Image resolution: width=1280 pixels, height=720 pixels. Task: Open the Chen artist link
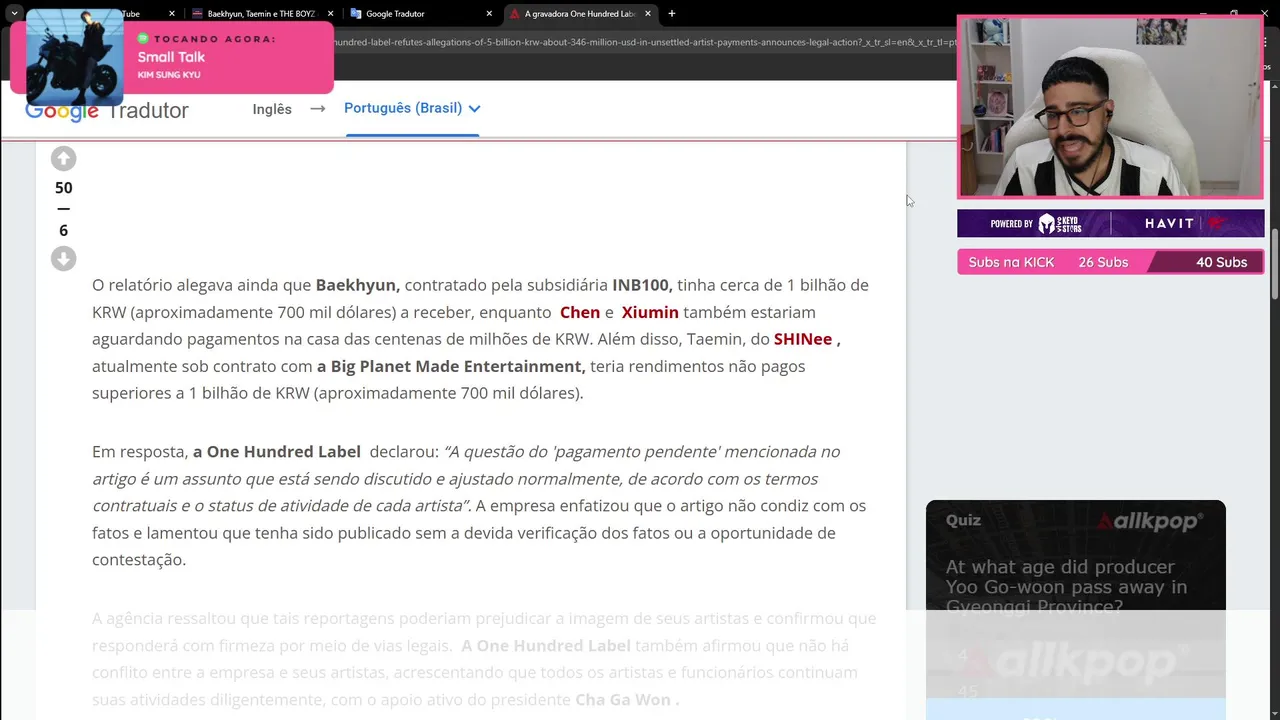click(x=580, y=312)
